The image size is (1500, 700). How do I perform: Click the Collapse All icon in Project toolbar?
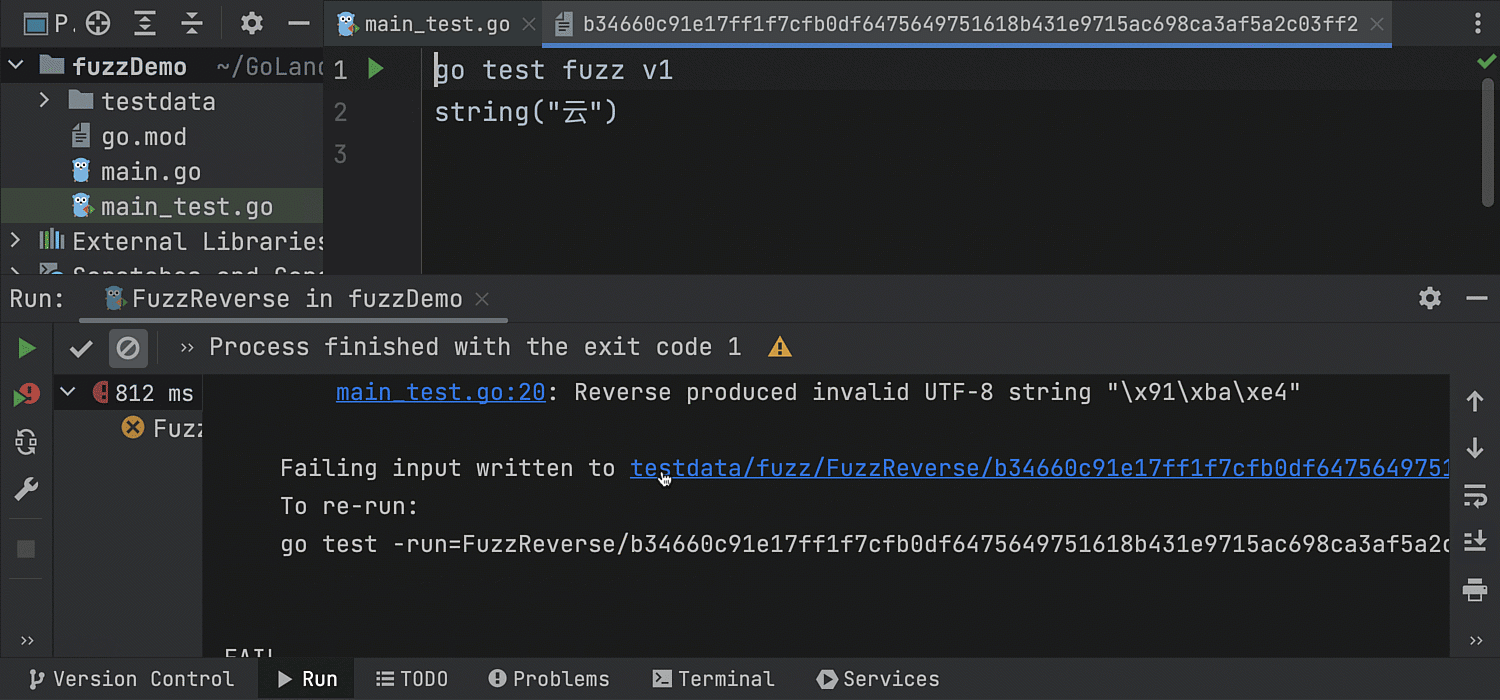(x=192, y=23)
